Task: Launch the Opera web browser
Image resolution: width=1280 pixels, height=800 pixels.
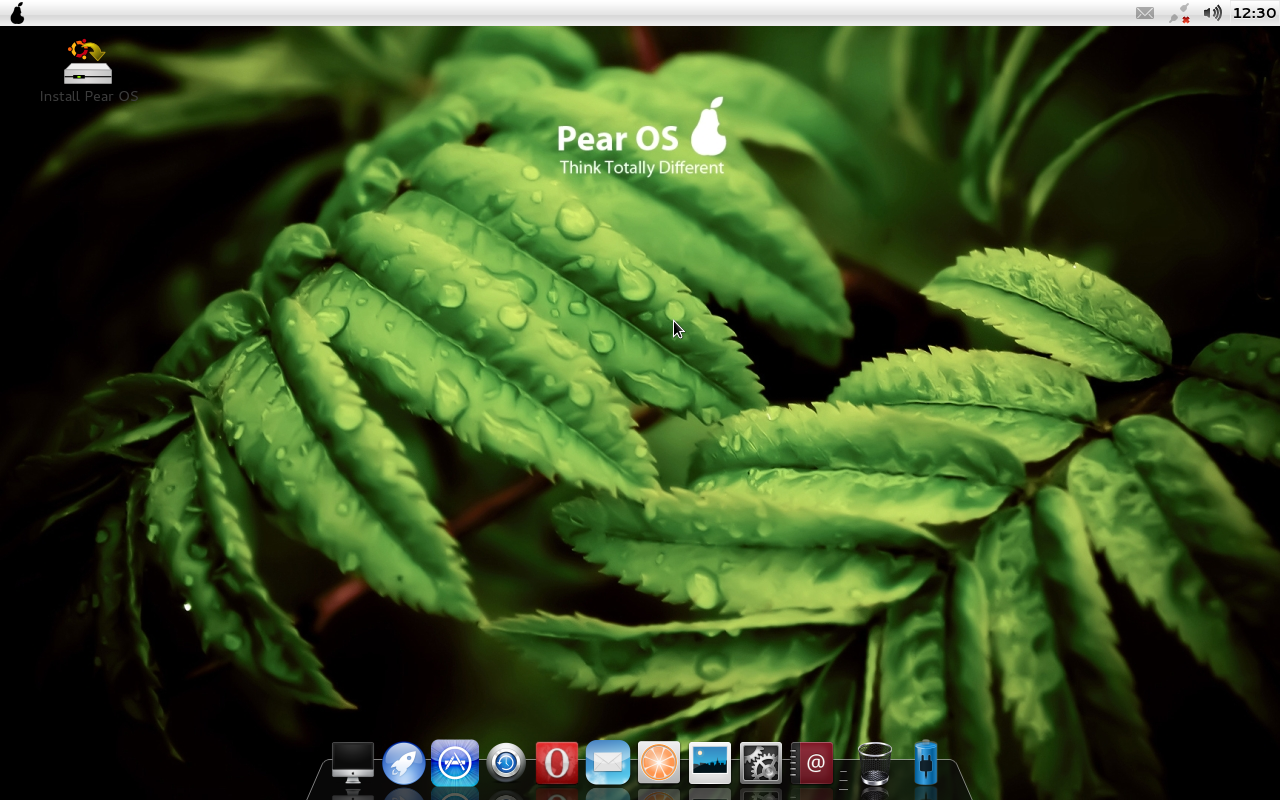Action: pos(557,763)
